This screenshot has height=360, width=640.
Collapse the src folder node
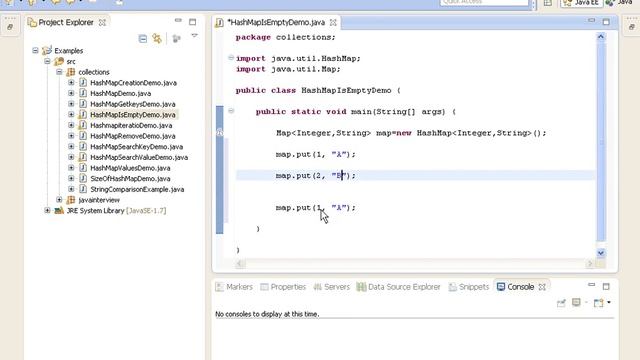click(47, 61)
